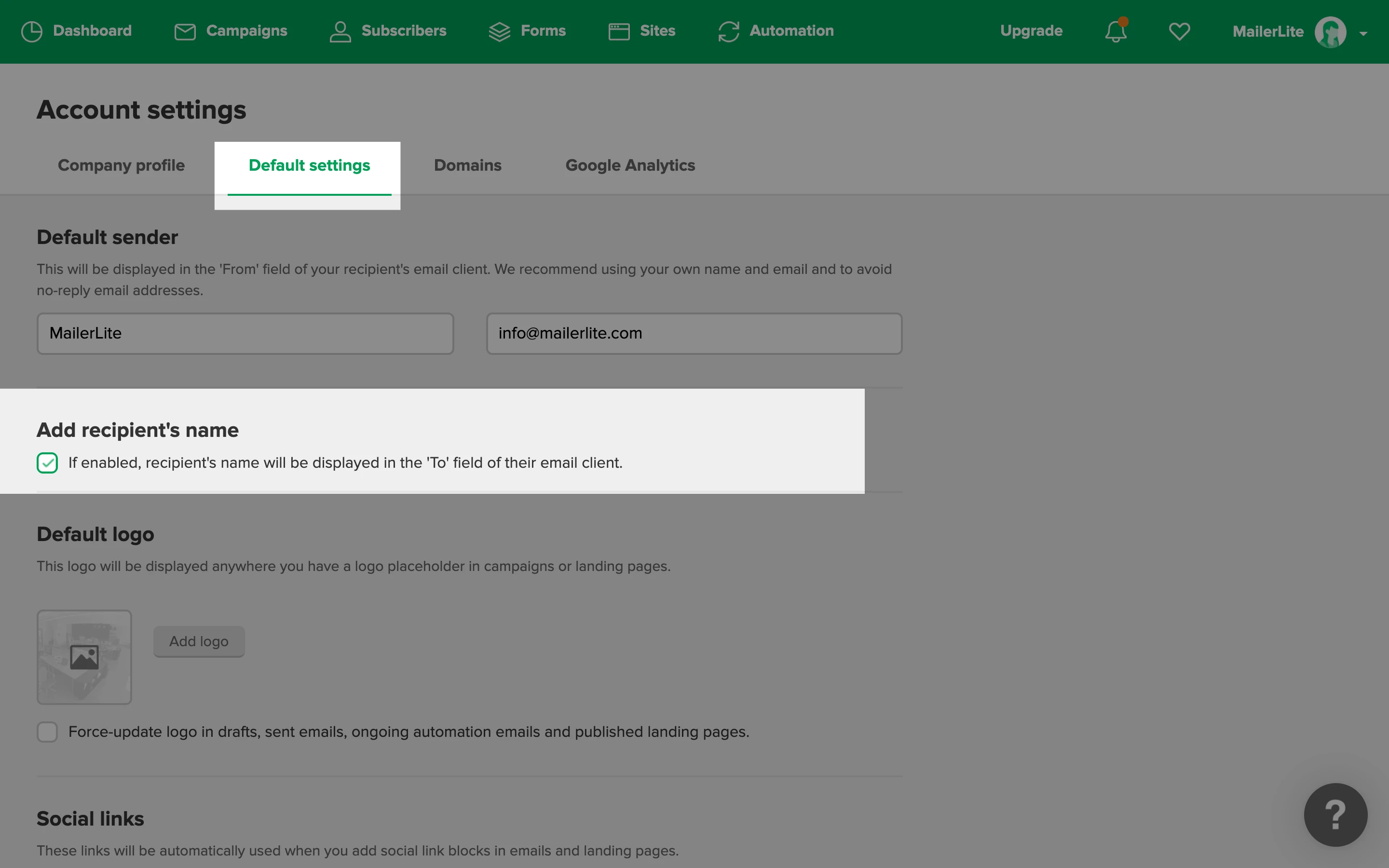
Task: Open the notifications bell
Action: (1116, 31)
